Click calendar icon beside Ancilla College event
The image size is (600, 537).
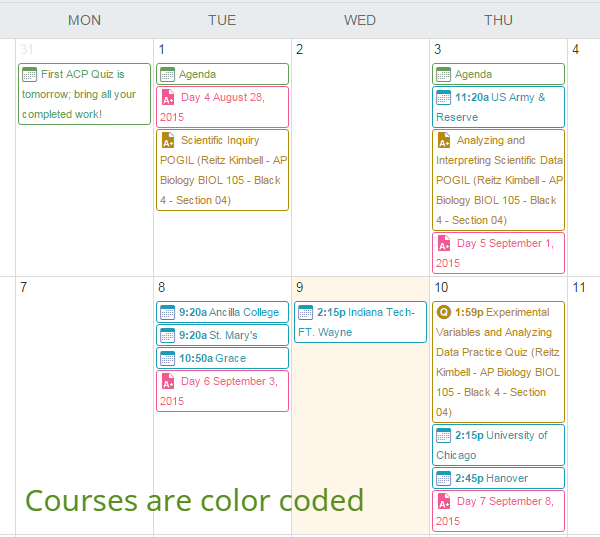click(x=168, y=312)
